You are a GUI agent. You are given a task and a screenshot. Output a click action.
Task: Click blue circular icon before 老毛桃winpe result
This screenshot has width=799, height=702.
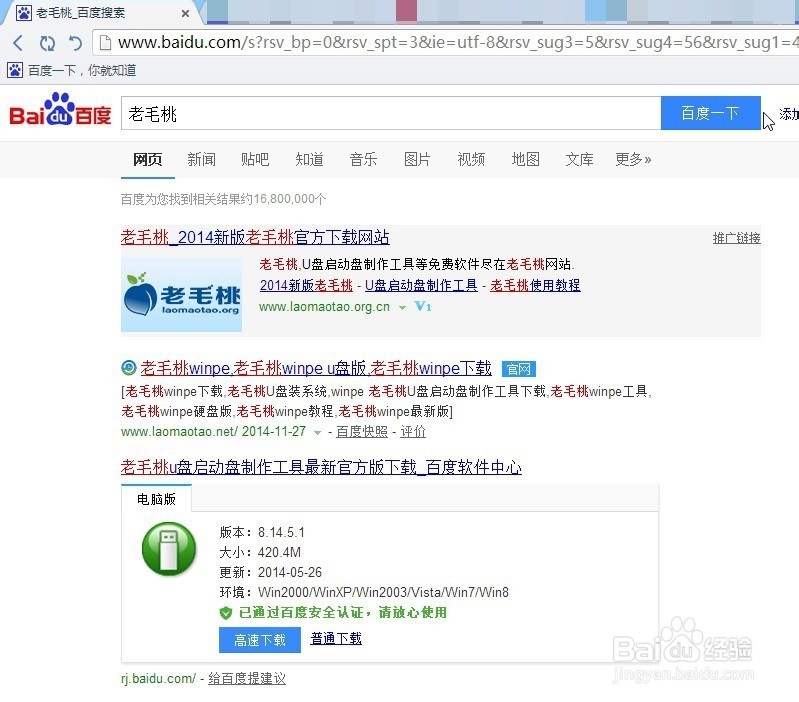coord(129,367)
